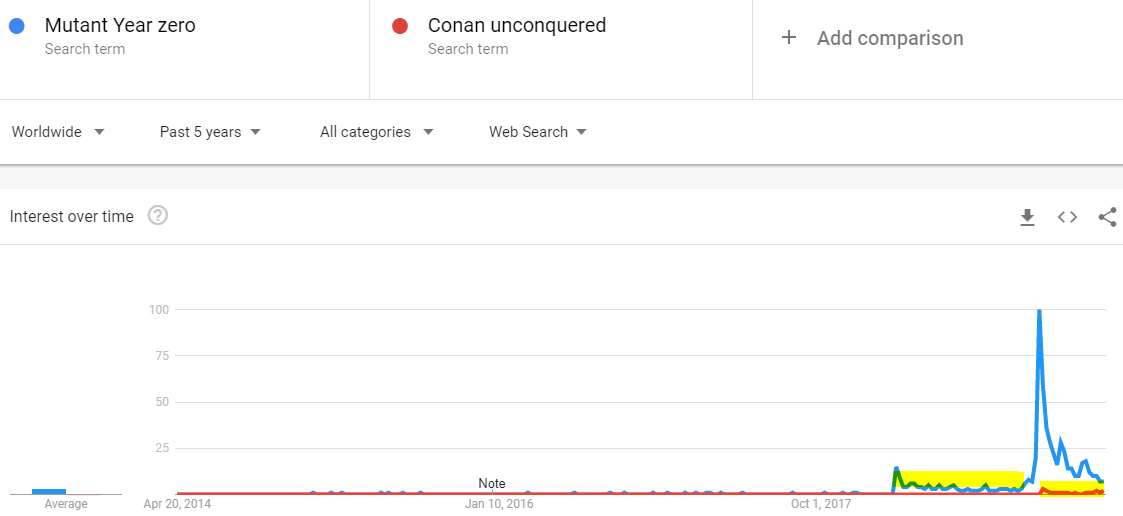Click the red dot for Conan unconquered
Image resolution: width=1123 pixels, height=516 pixels.
point(400,27)
